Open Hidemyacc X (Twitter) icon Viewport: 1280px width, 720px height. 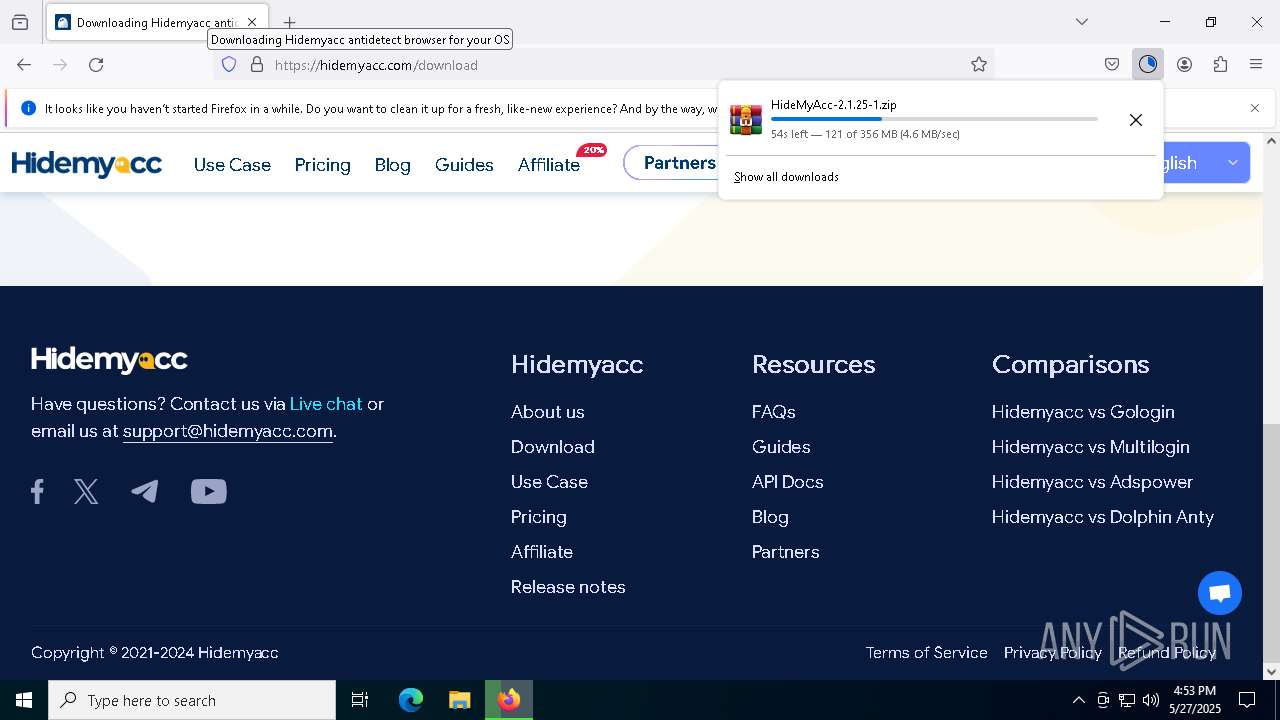click(x=86, y=491)
